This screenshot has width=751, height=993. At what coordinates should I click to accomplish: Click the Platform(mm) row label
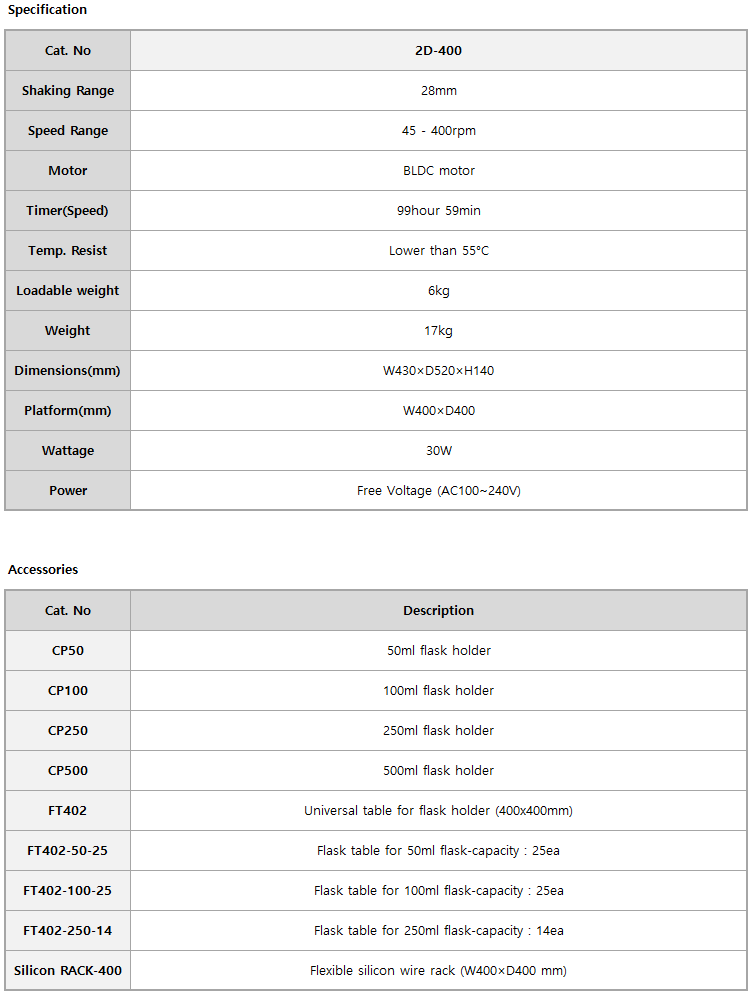68,411
